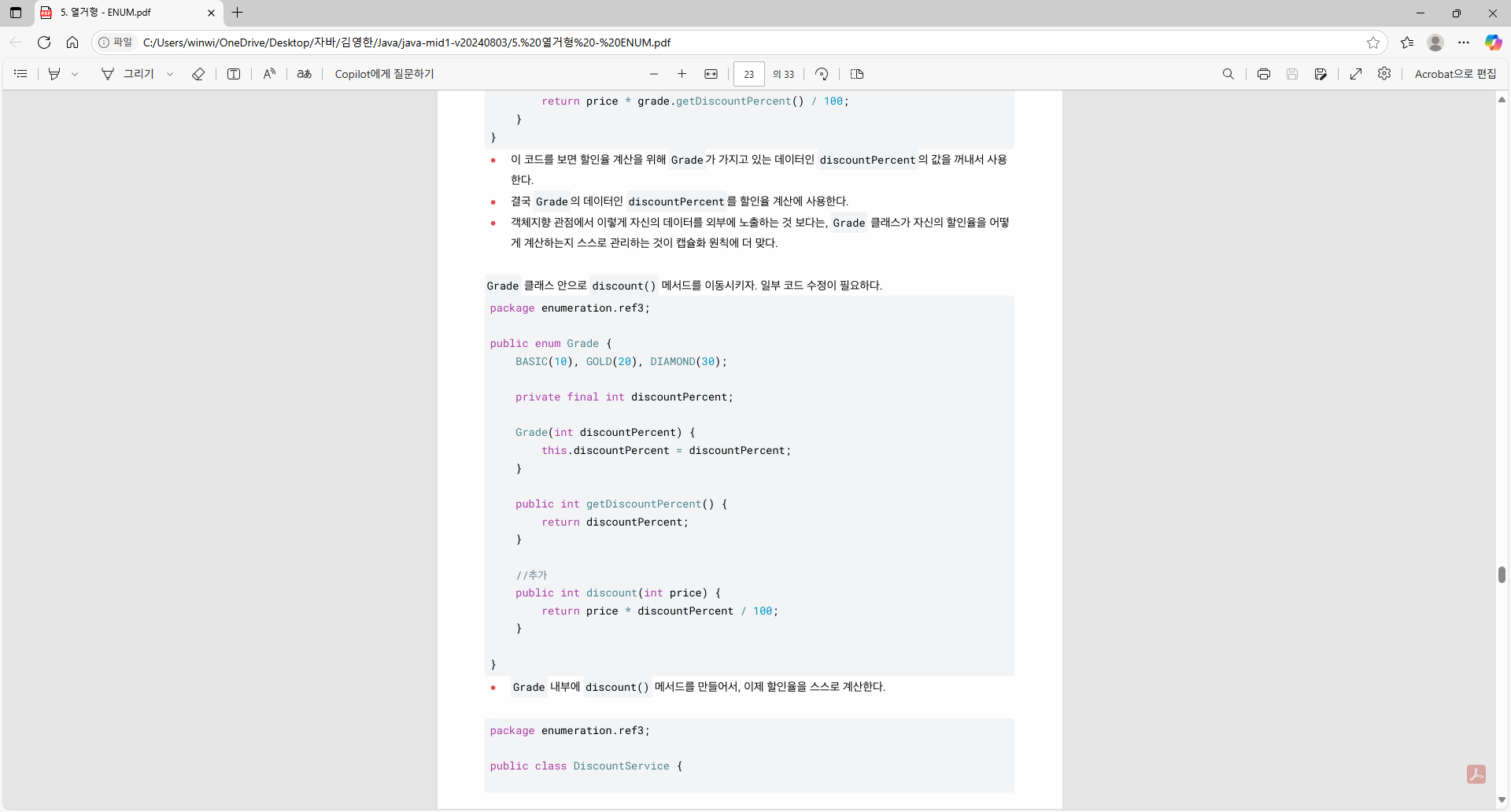Click the vertical scrollbar thumb
Image resolution: width=1511 pixels, height=812 pixels.
(x=1502, y=574)
